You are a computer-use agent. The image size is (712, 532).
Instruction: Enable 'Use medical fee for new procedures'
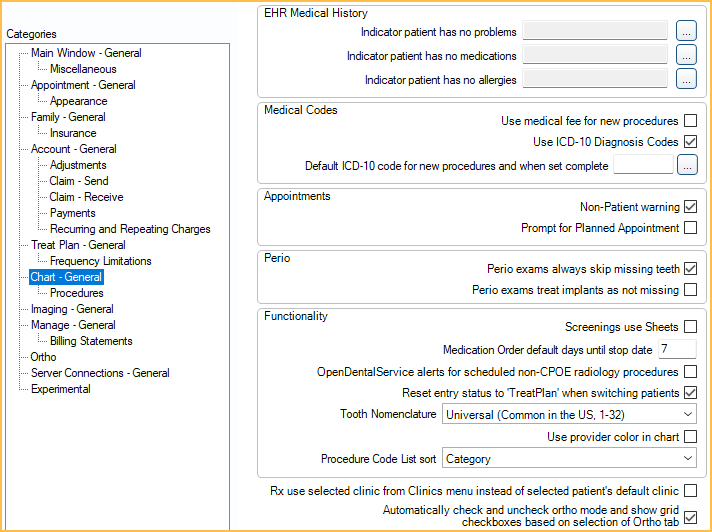click(x=690, y=121)
